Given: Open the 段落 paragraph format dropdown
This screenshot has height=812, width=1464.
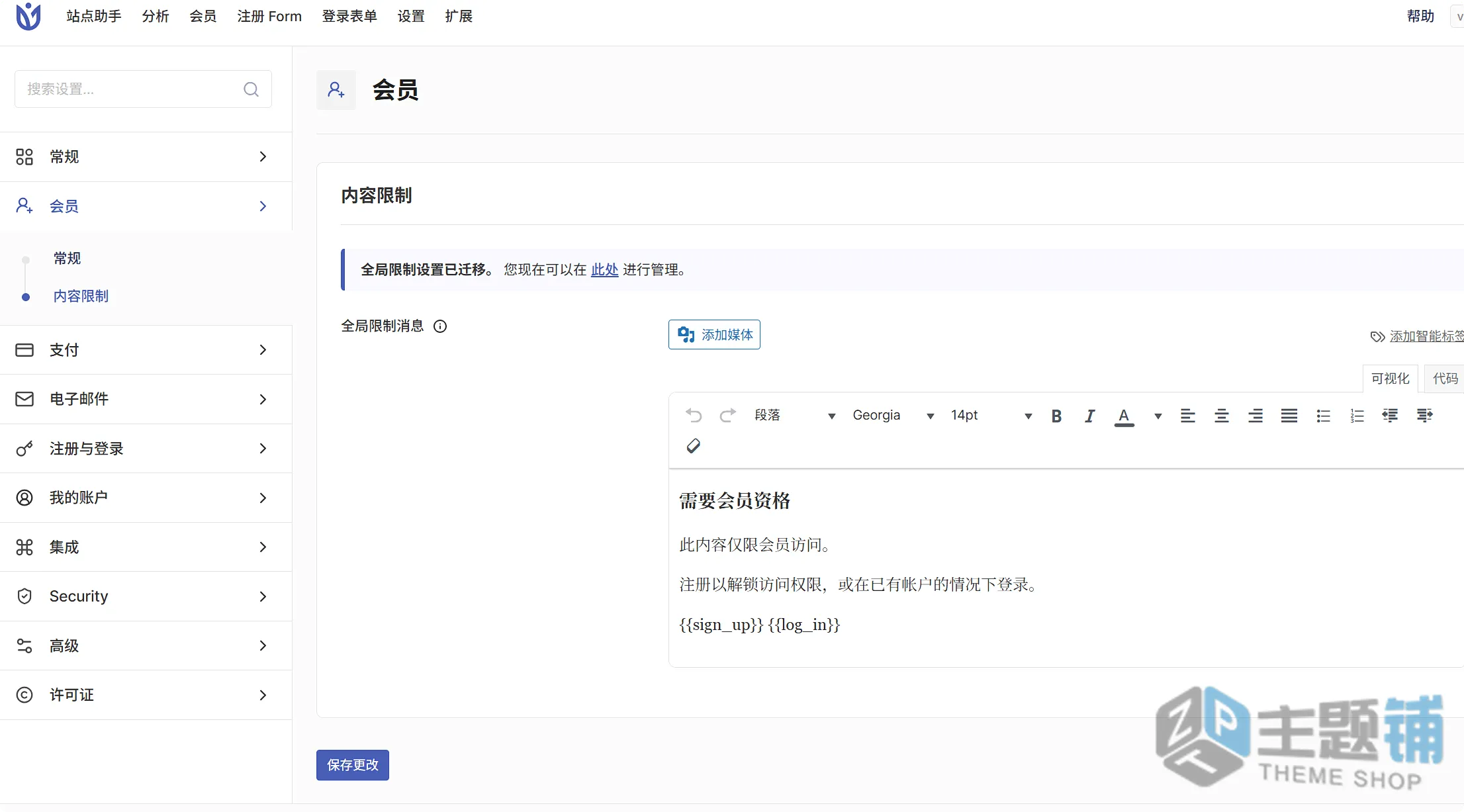Looking at the screenshot, I should pos(795,416).
